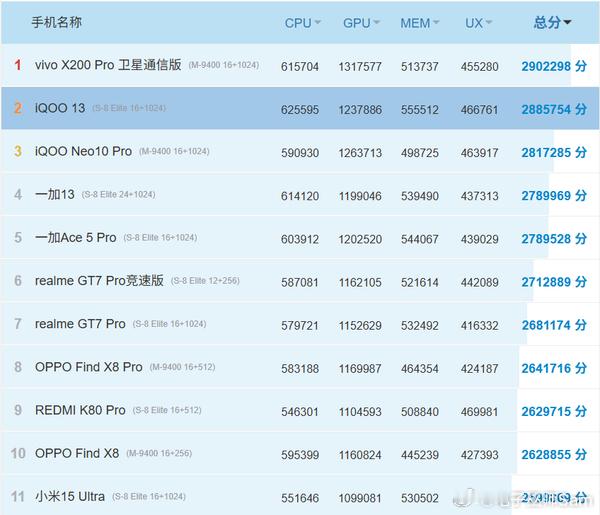
Task: Click MEM score 498725
Action: (419, 153)
